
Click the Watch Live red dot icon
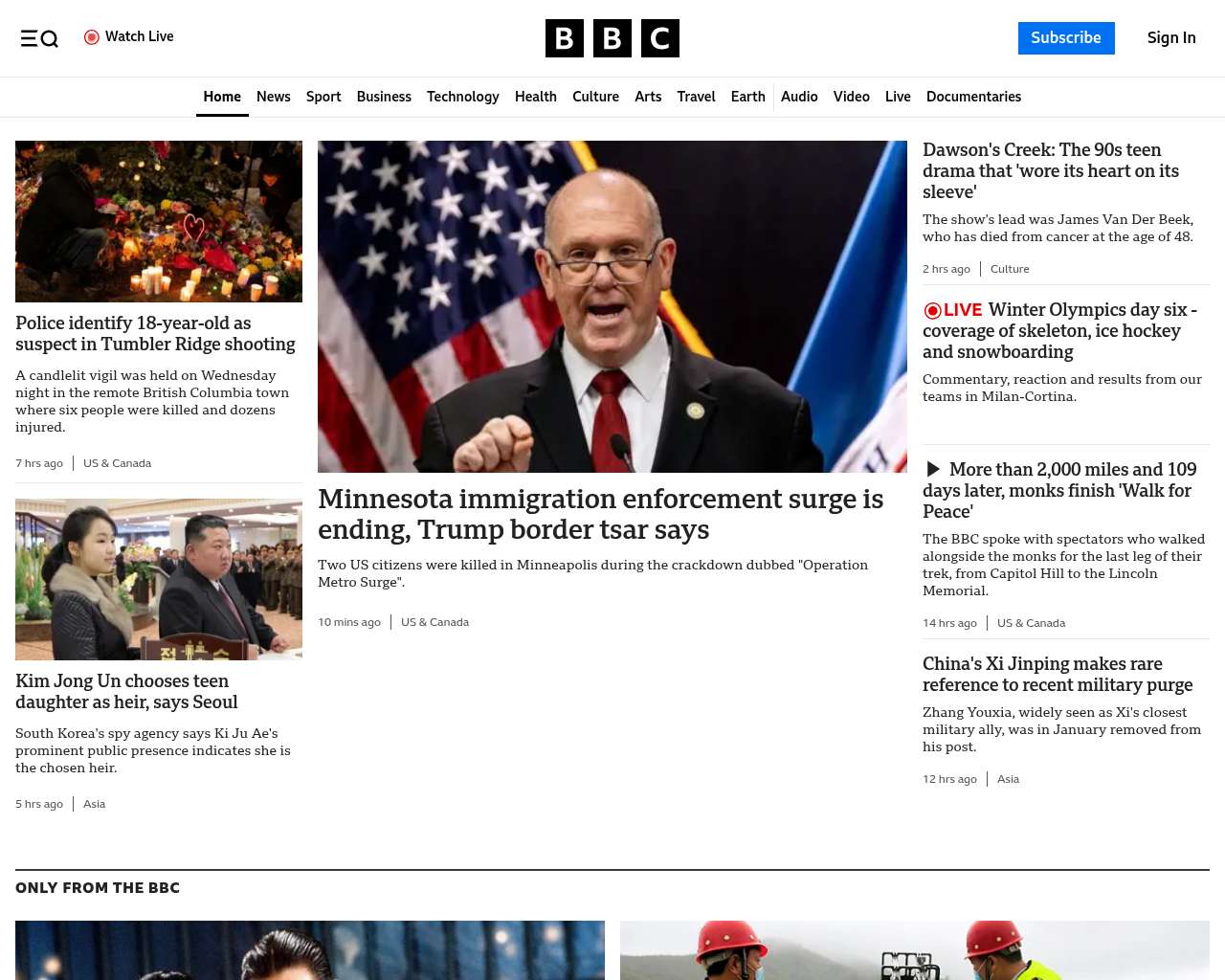[x=92, y=37]
